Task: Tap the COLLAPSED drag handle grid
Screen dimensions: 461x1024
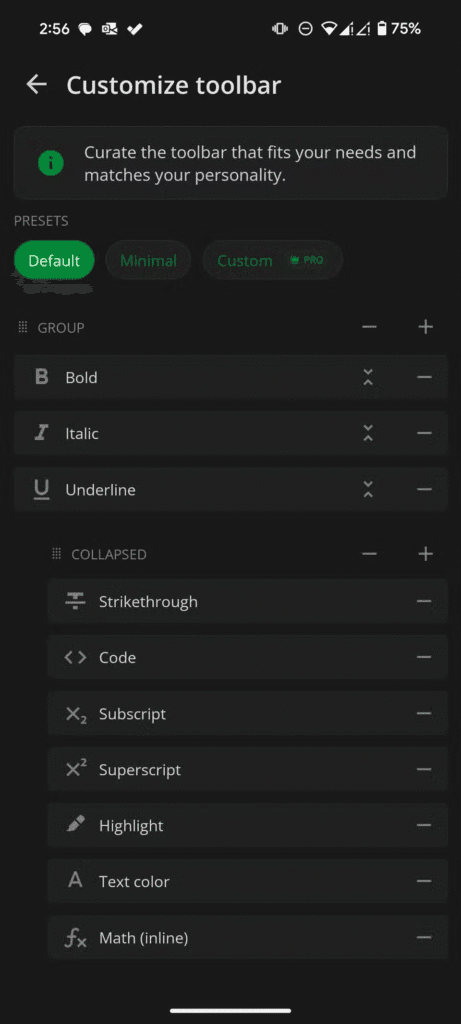Action: click(x=57, y=554)
